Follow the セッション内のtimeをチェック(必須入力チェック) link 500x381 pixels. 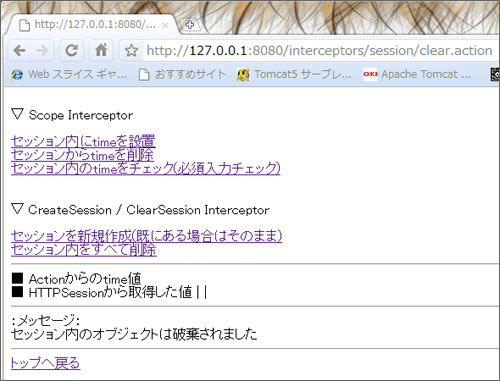coord(146,169)
